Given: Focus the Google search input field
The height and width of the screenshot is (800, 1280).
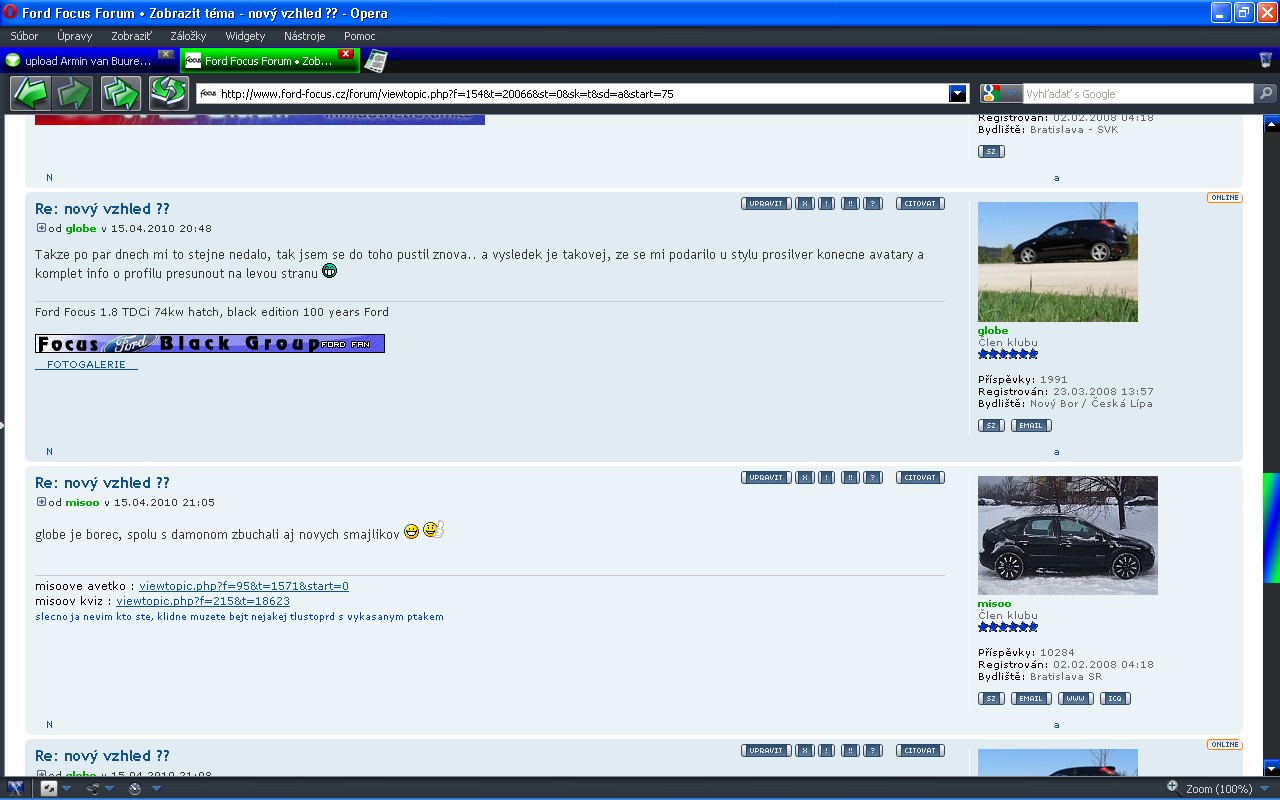Looking at the screenshot, I should pyautogui.click(x=1137, y=94).
